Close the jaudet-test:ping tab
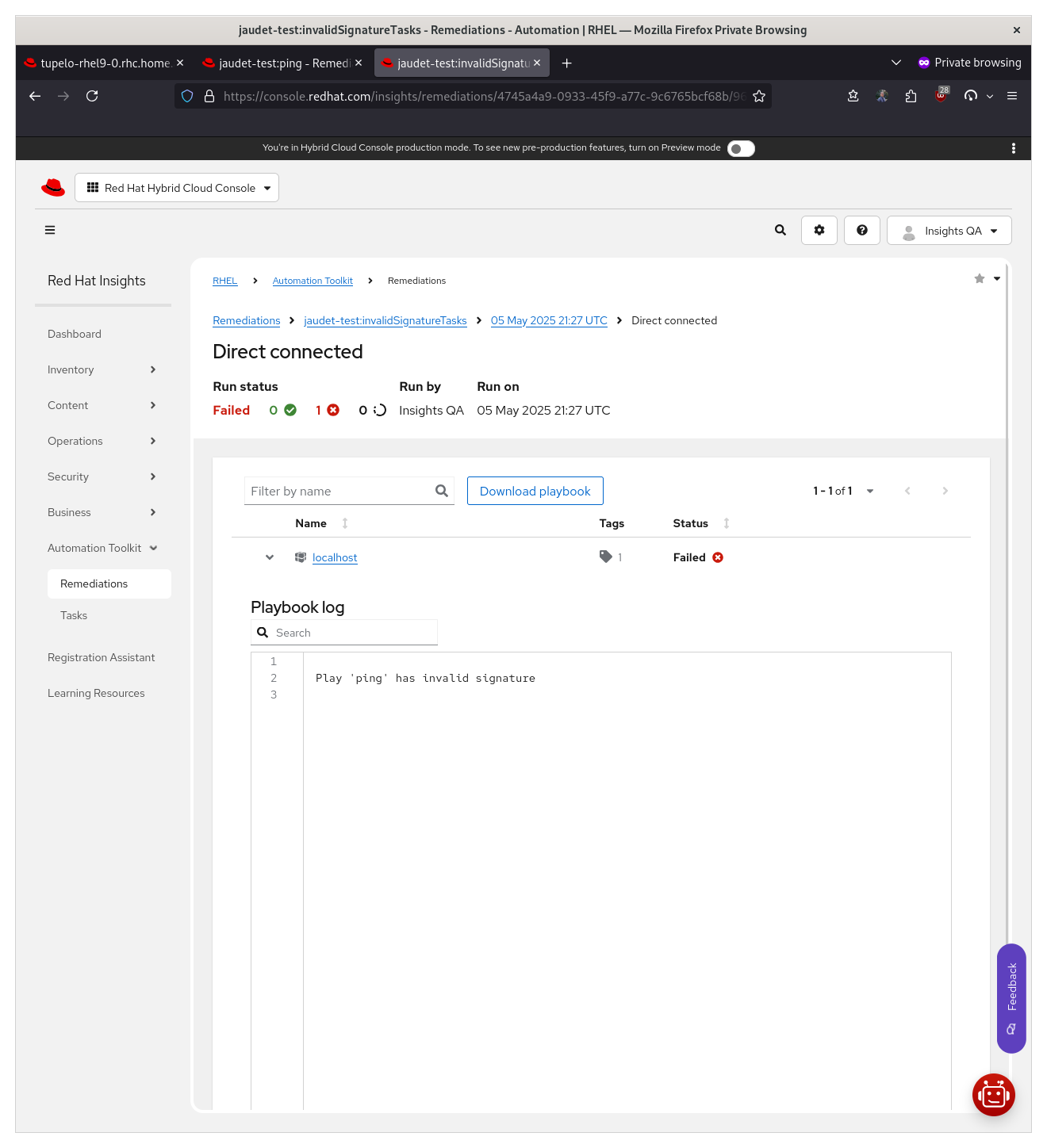This screenshot has height=1148, width=1047. (359, 63)
